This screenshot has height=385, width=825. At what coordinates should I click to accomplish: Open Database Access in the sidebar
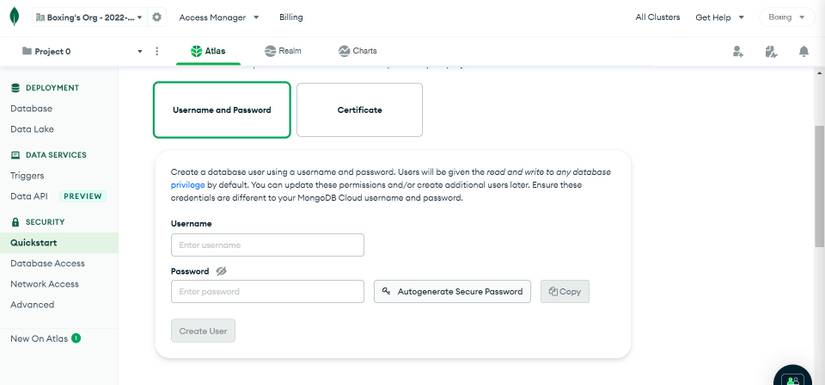coord(47,264)
